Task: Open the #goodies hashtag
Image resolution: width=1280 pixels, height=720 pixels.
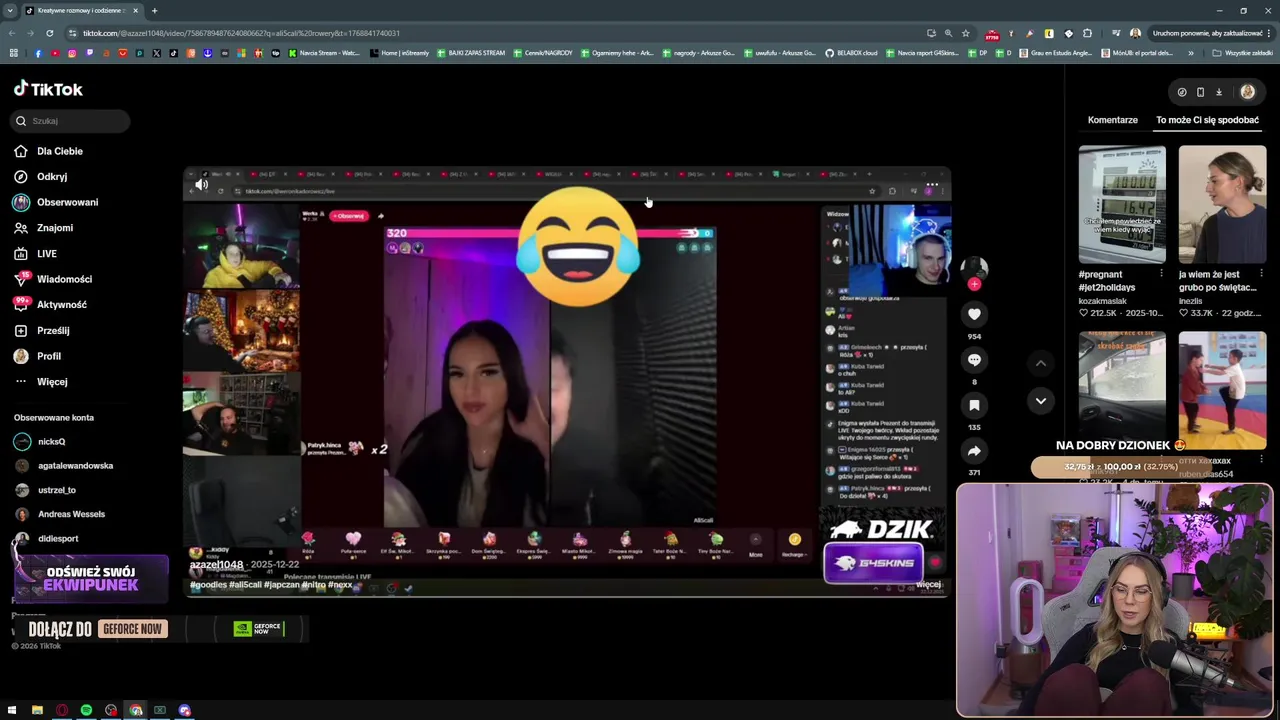Action: tap(208, 585)
